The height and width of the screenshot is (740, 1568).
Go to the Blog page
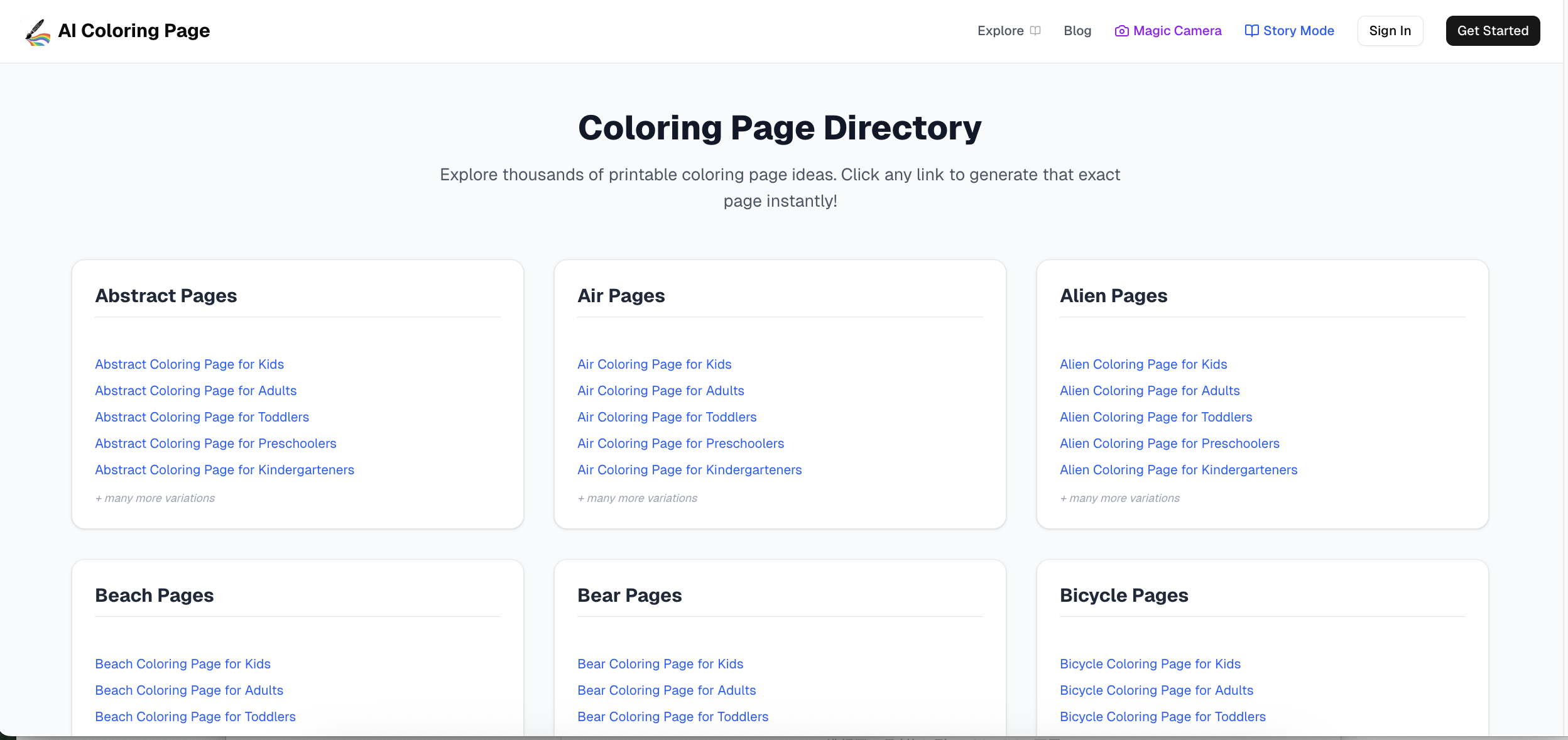coord(1077,31)
